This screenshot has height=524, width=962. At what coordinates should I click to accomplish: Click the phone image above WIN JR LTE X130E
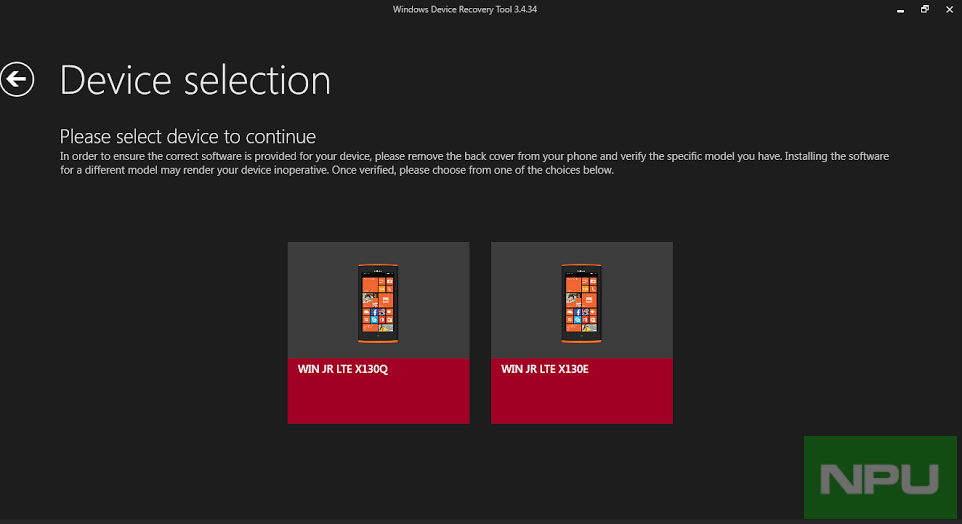tap(581, 303)
